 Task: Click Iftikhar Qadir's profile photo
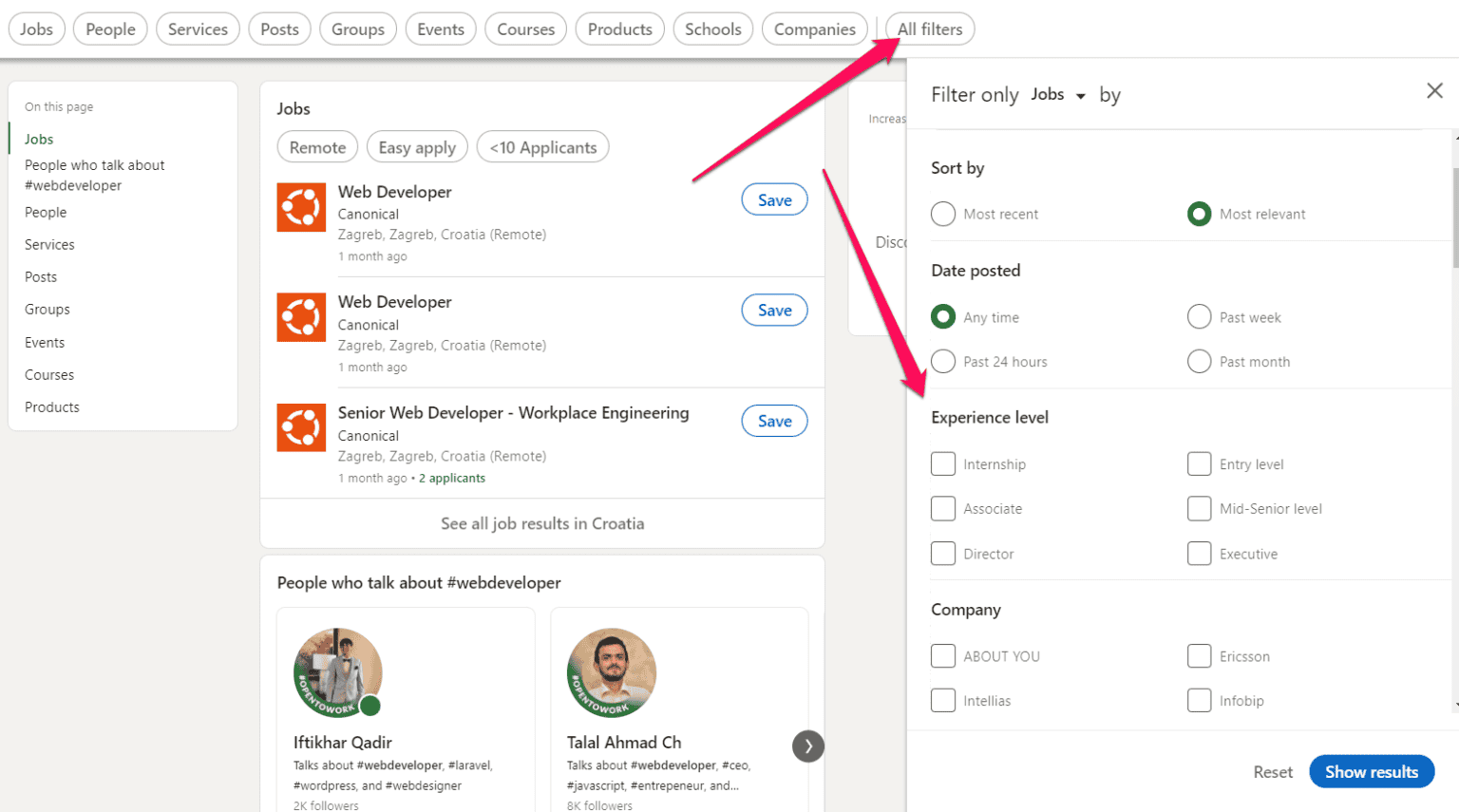click(338, 672)
